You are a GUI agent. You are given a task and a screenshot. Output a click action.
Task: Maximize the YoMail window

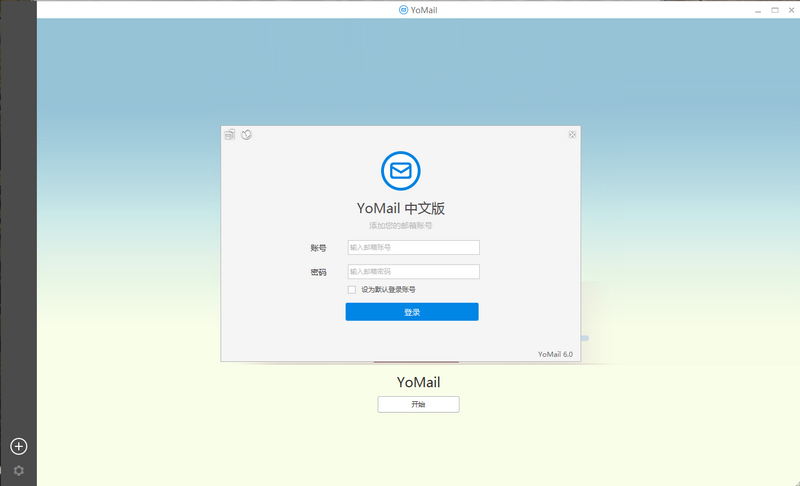click(x=775, y=10)
